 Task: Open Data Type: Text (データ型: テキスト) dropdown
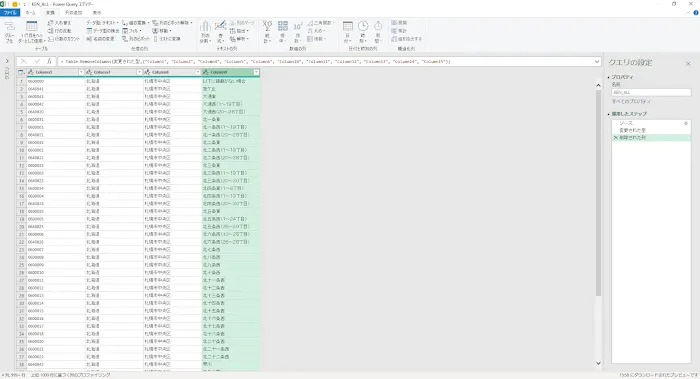[x=102, y=23]
